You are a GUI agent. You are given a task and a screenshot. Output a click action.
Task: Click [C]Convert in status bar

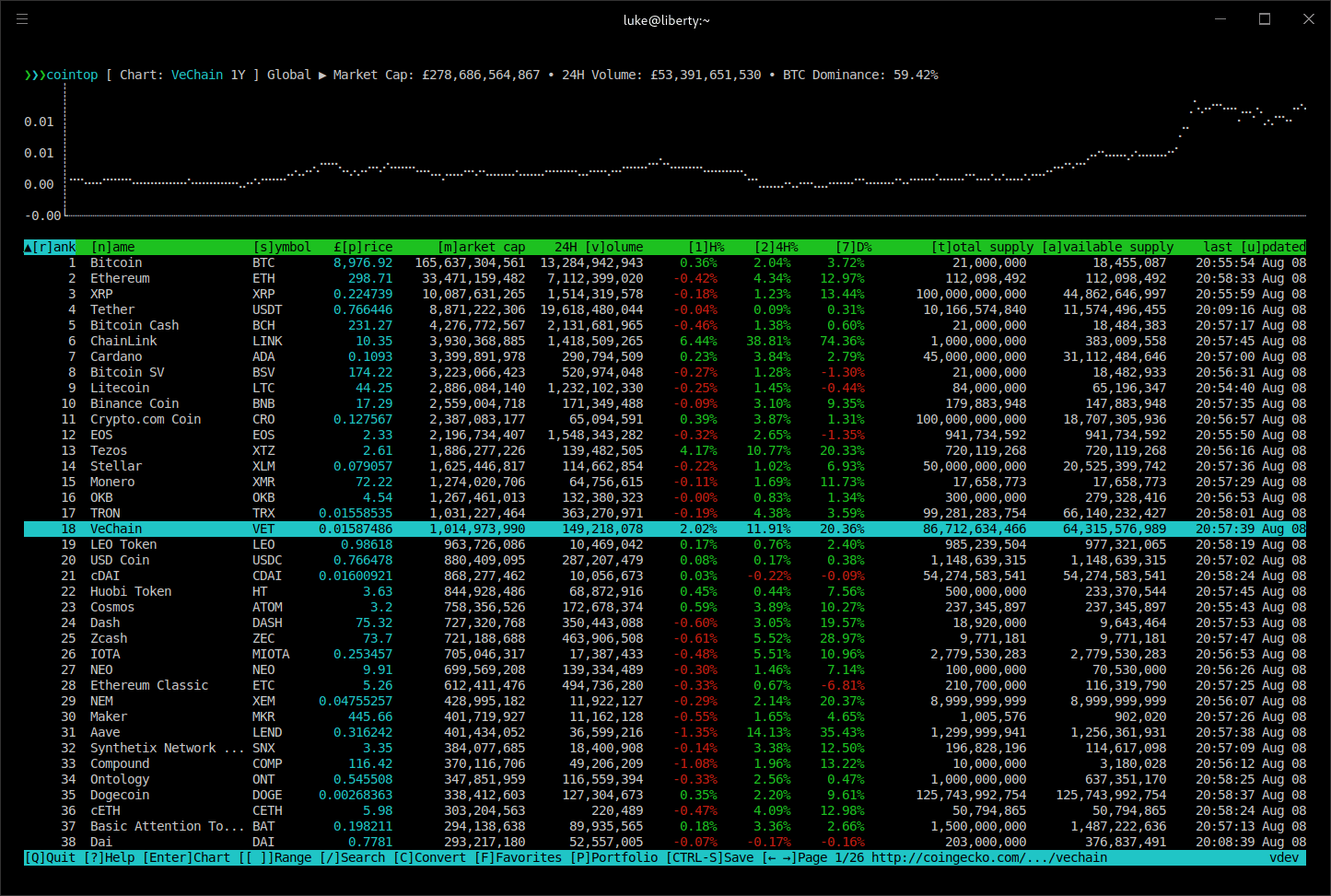coord(429,857)
